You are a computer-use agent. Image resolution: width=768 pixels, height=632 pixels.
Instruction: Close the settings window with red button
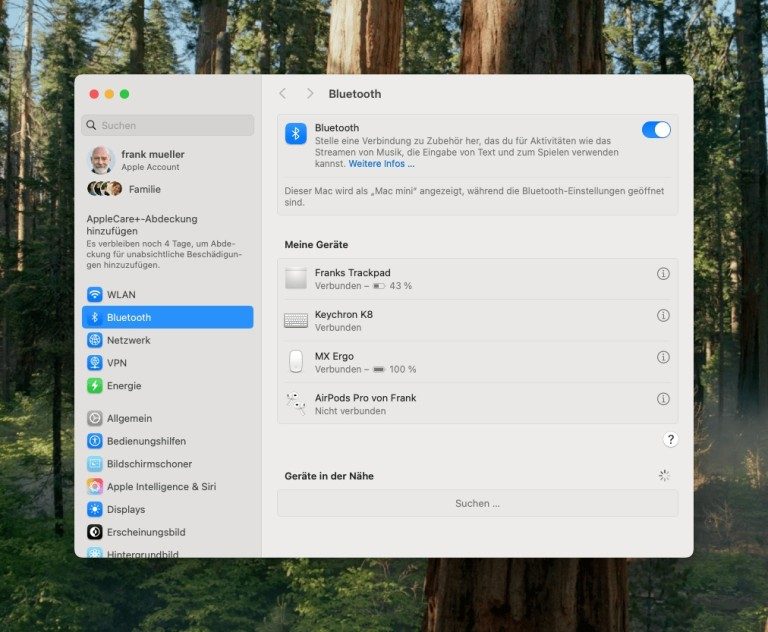94,94
